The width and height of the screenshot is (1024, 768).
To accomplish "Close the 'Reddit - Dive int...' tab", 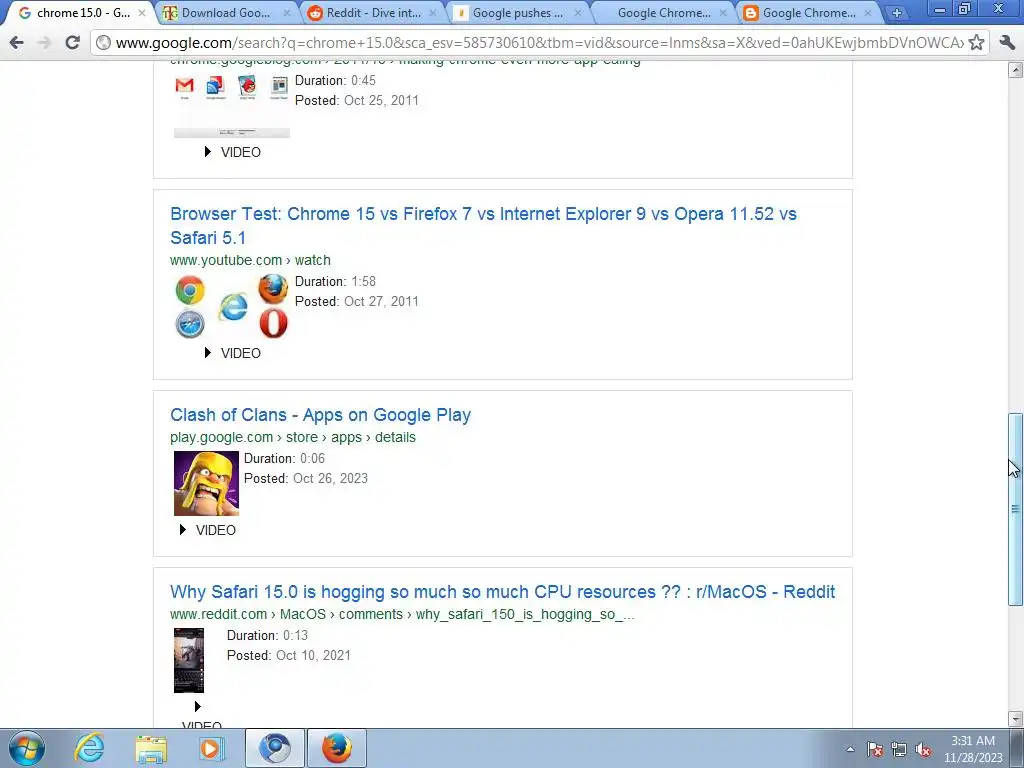I will [432, 12].
